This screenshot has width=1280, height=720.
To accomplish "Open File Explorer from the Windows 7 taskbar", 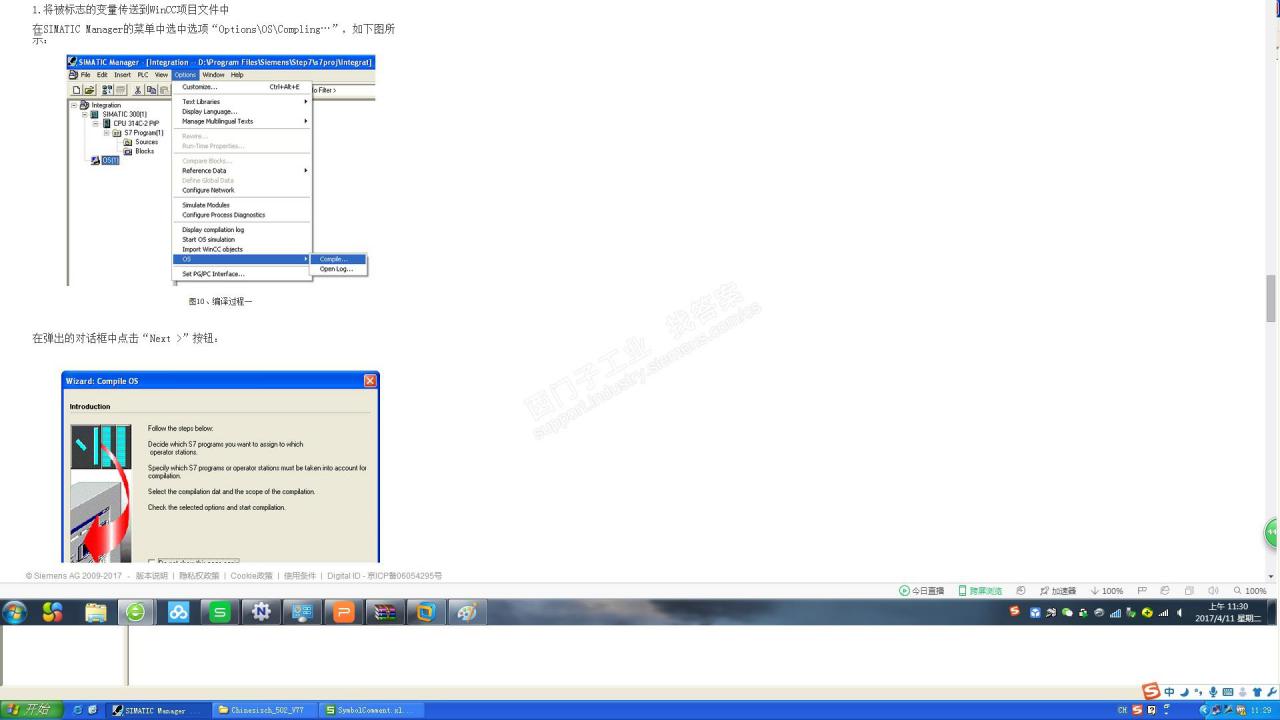I will (x=95, y=612).
